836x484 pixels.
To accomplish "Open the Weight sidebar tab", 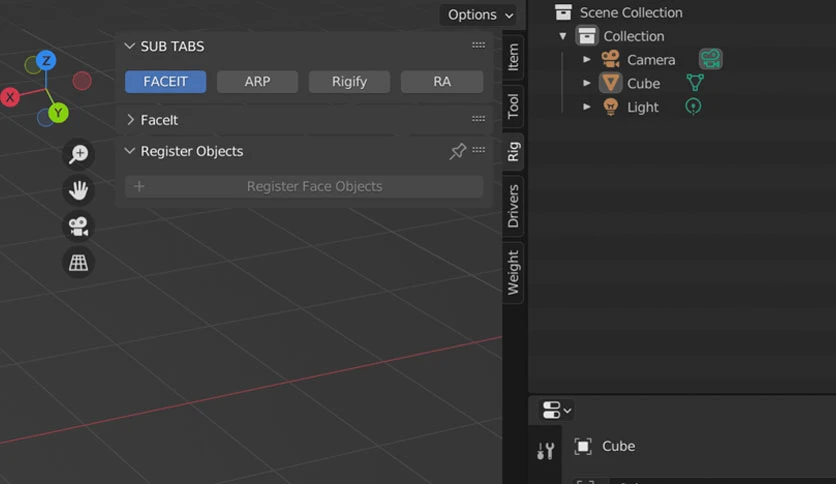I will (513, 272).
